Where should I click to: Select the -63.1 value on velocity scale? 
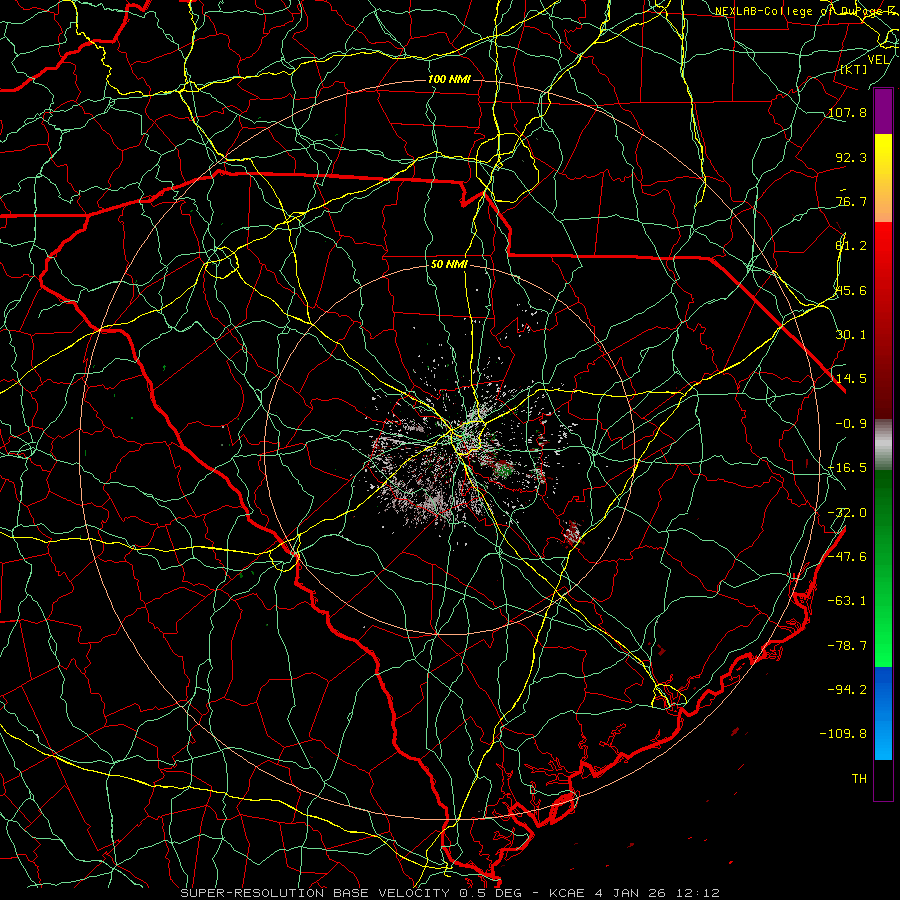tap(847, 600)
